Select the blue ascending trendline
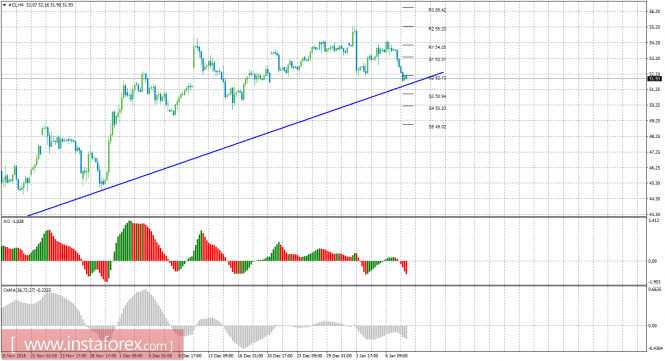Viewport: 665px width, 361px height. [236, 144]
